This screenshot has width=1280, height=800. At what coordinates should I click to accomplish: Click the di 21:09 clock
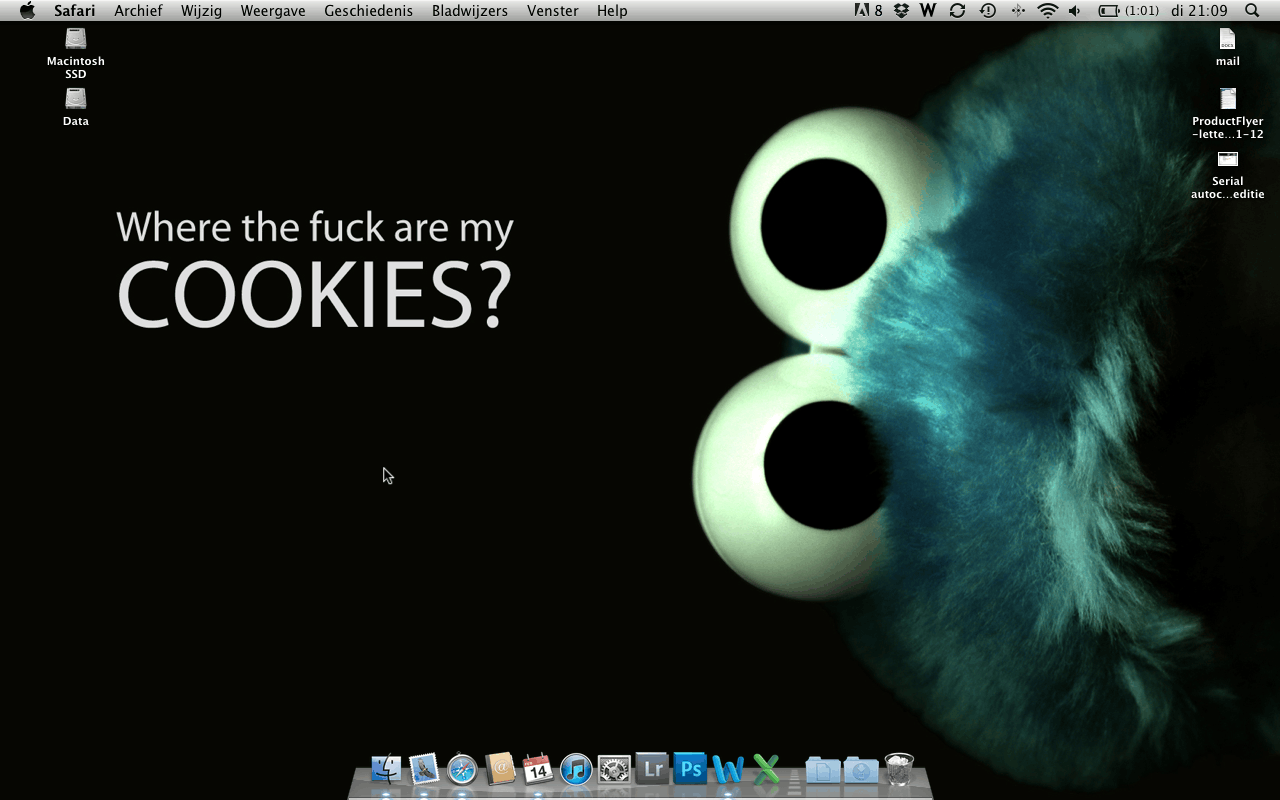click(x=1199, y=11)
